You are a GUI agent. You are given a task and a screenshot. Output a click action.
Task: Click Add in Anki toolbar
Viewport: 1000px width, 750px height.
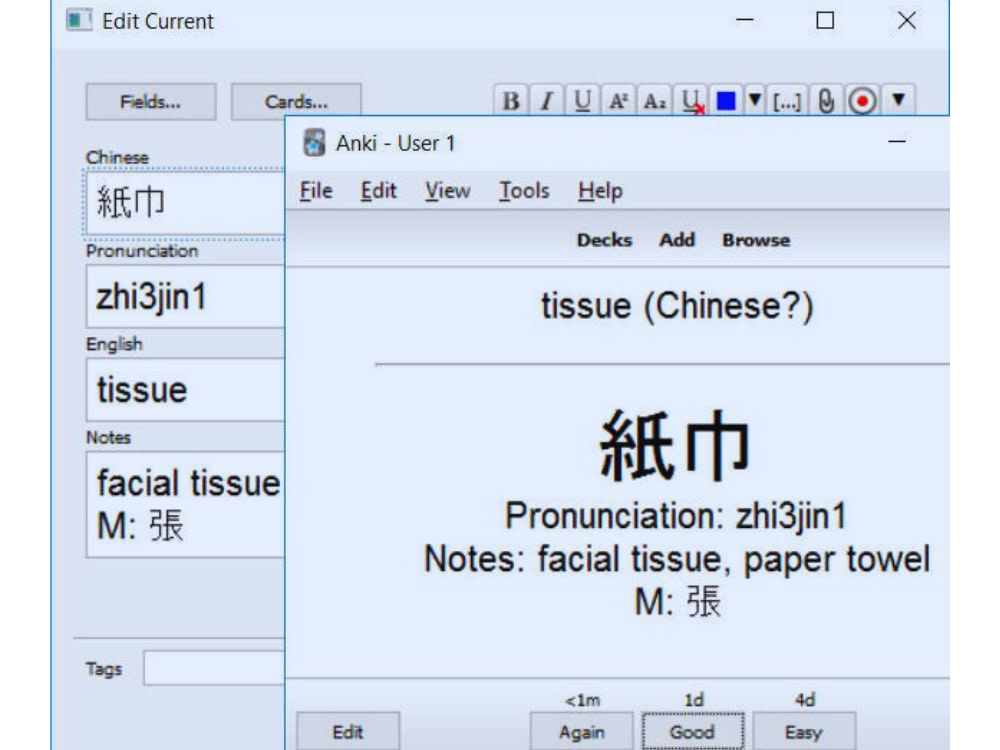677,240
